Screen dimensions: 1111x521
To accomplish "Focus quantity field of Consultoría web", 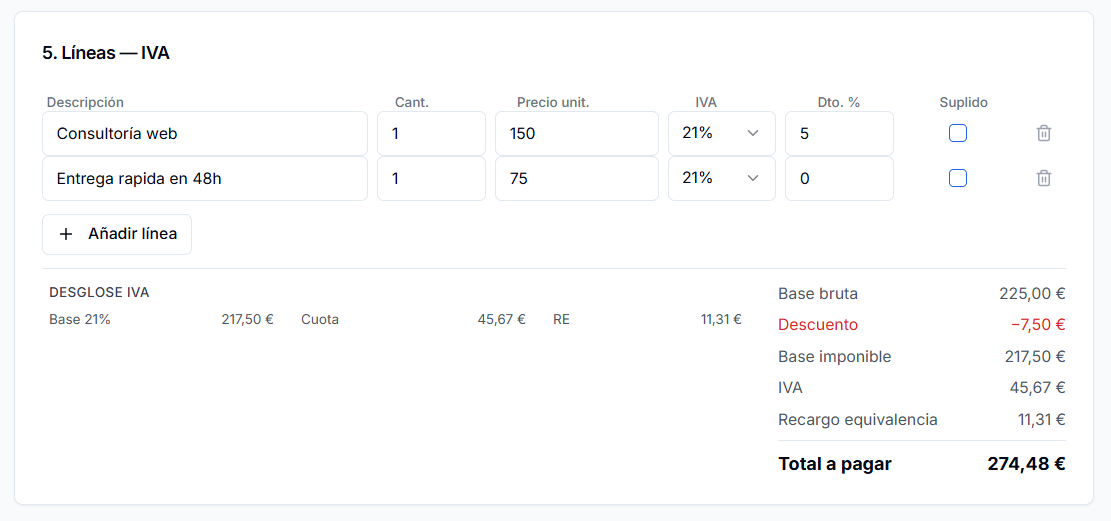I will 431,133.
